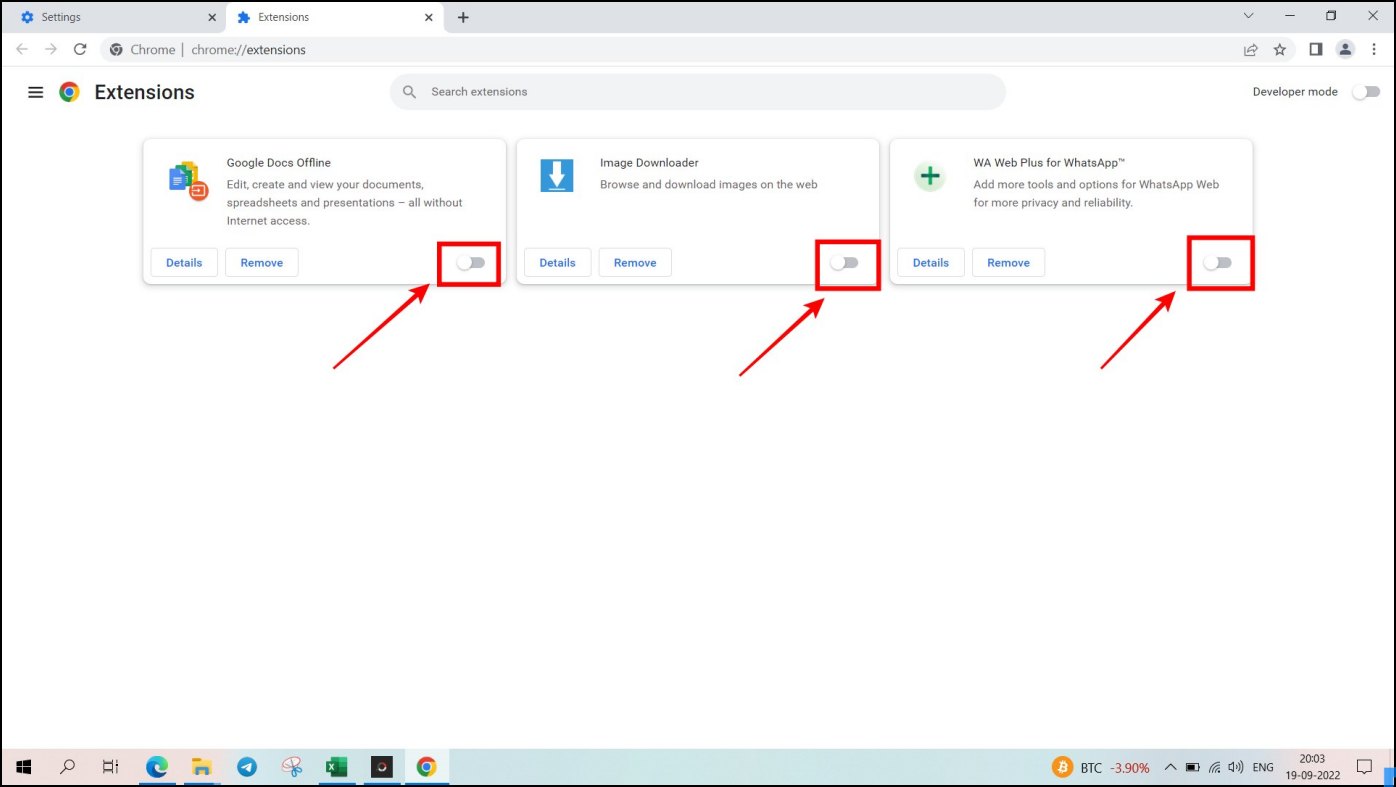Click the Chrome icon on the taskbar
This screenshot has height=787, width=1396.
click(x=427, y=767)
